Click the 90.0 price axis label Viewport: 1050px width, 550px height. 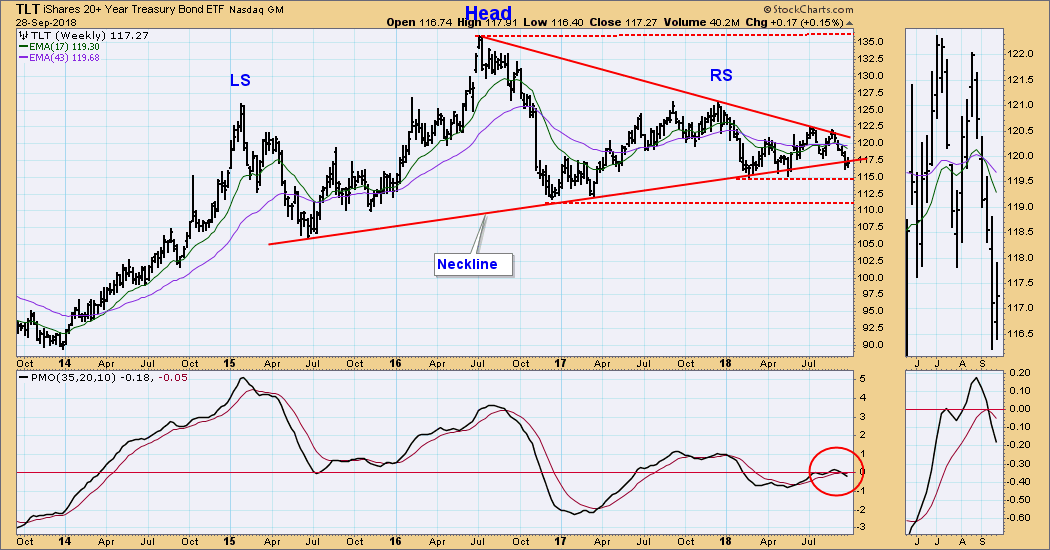(x=872, y=345)
